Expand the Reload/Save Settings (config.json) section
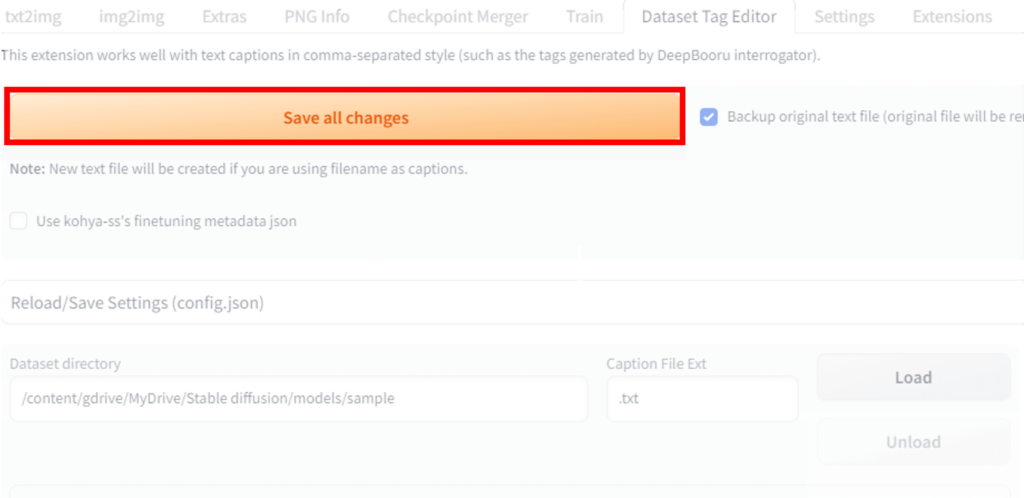The width and height of the screenshot is (1024, 498). 137,303
